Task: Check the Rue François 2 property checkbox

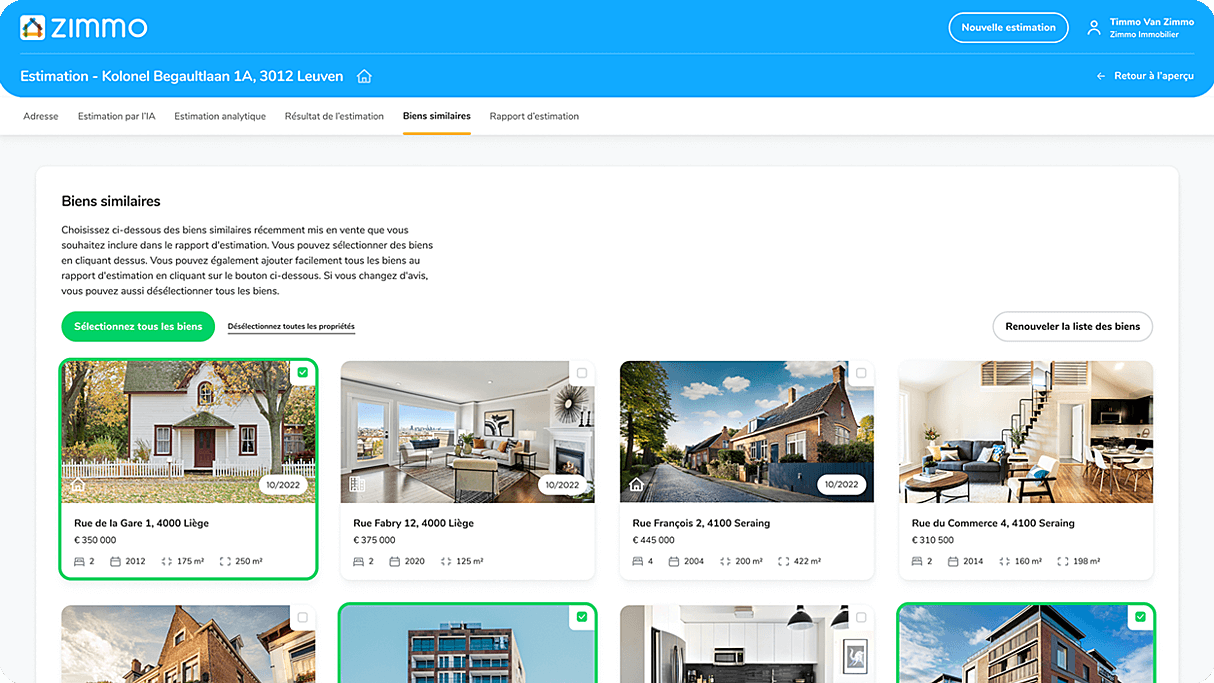Action: pos(861,373)
